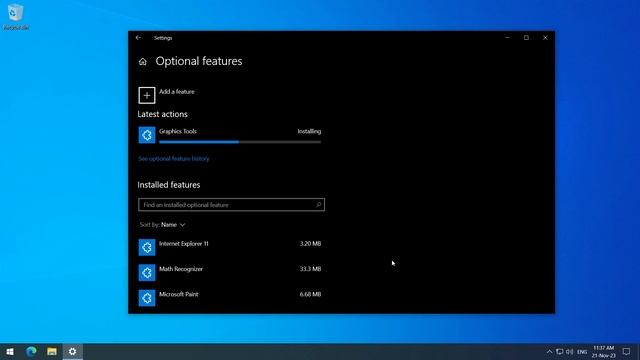Go back with the Settings back arrow
640x360 pixels.
tap(138, 38)
